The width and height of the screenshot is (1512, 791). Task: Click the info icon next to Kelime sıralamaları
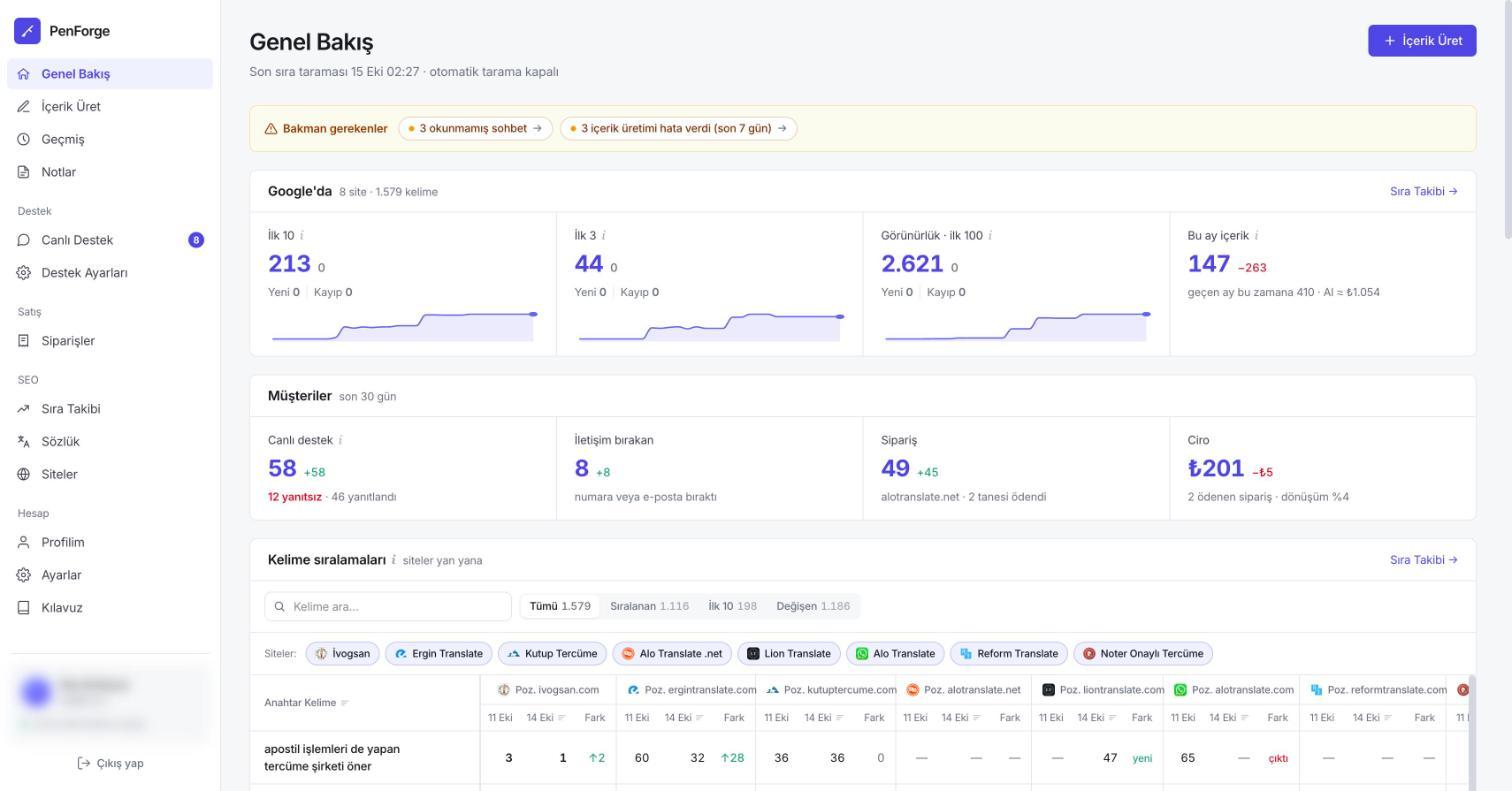(393, 561)
